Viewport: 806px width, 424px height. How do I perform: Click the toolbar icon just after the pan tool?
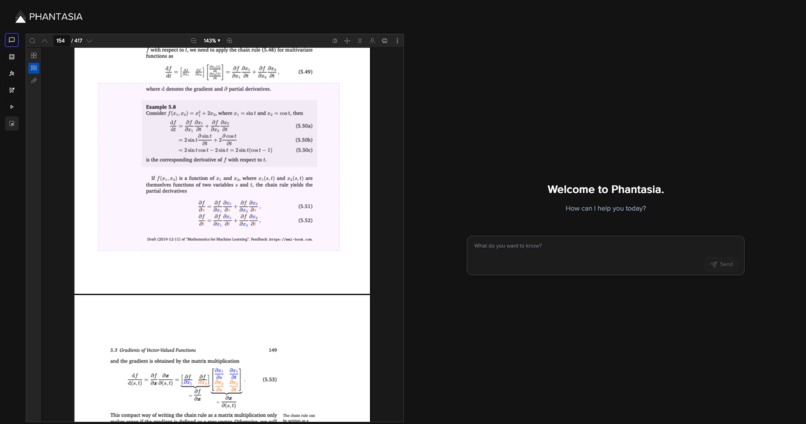359,41
